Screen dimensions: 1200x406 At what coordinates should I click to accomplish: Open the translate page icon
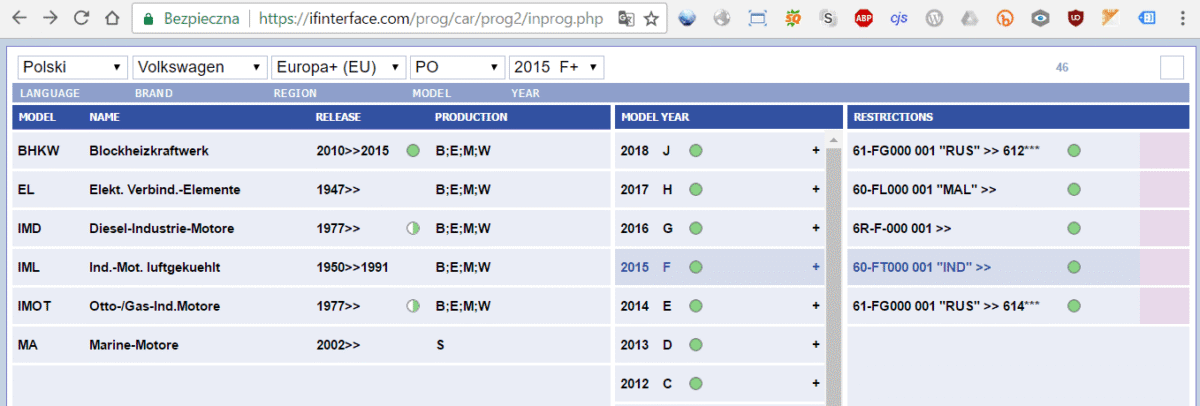[x=626, y=18]
